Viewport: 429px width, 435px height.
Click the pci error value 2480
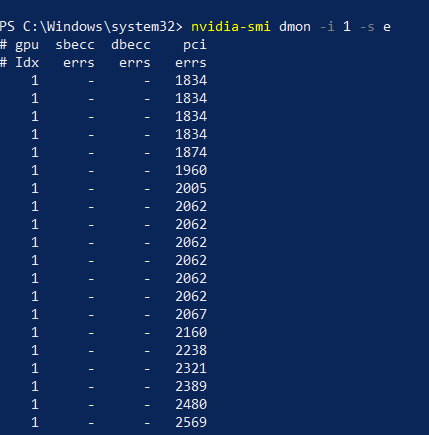click(x=191, y=405)
